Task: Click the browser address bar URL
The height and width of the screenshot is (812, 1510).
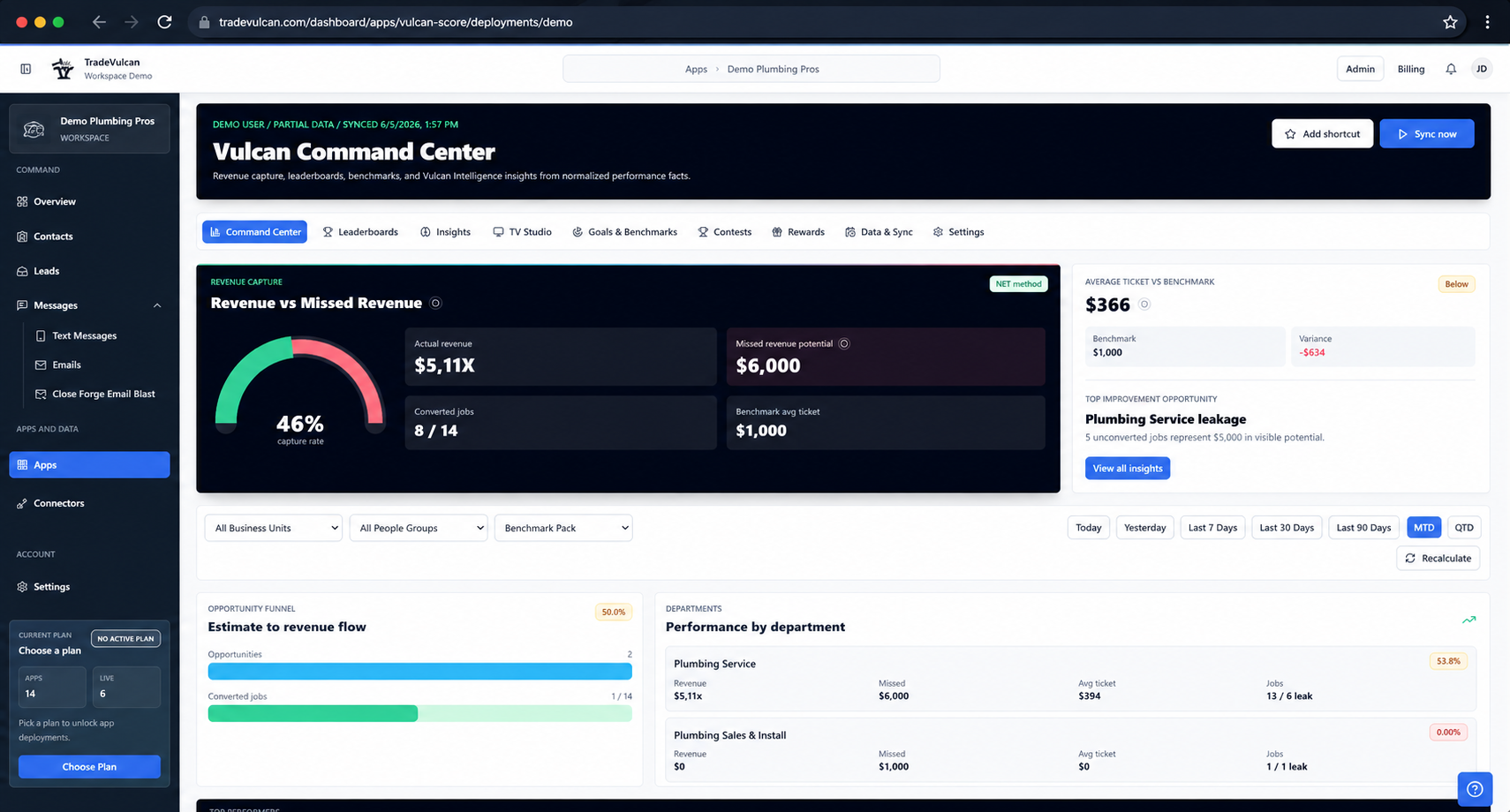Action: (396, 22)
